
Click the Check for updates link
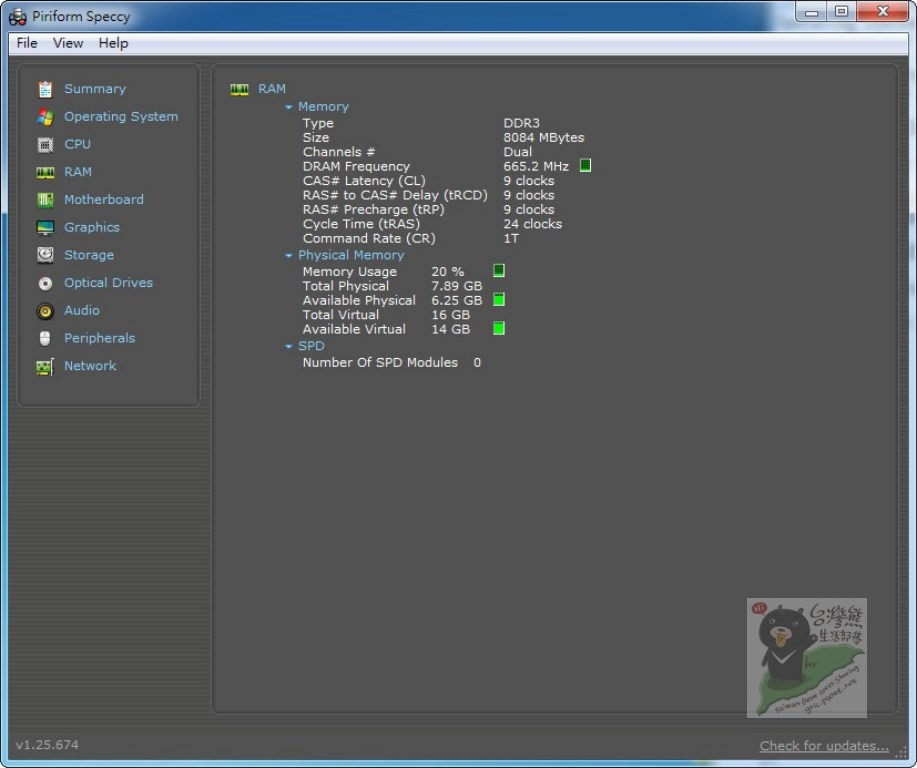coord(823,745)
